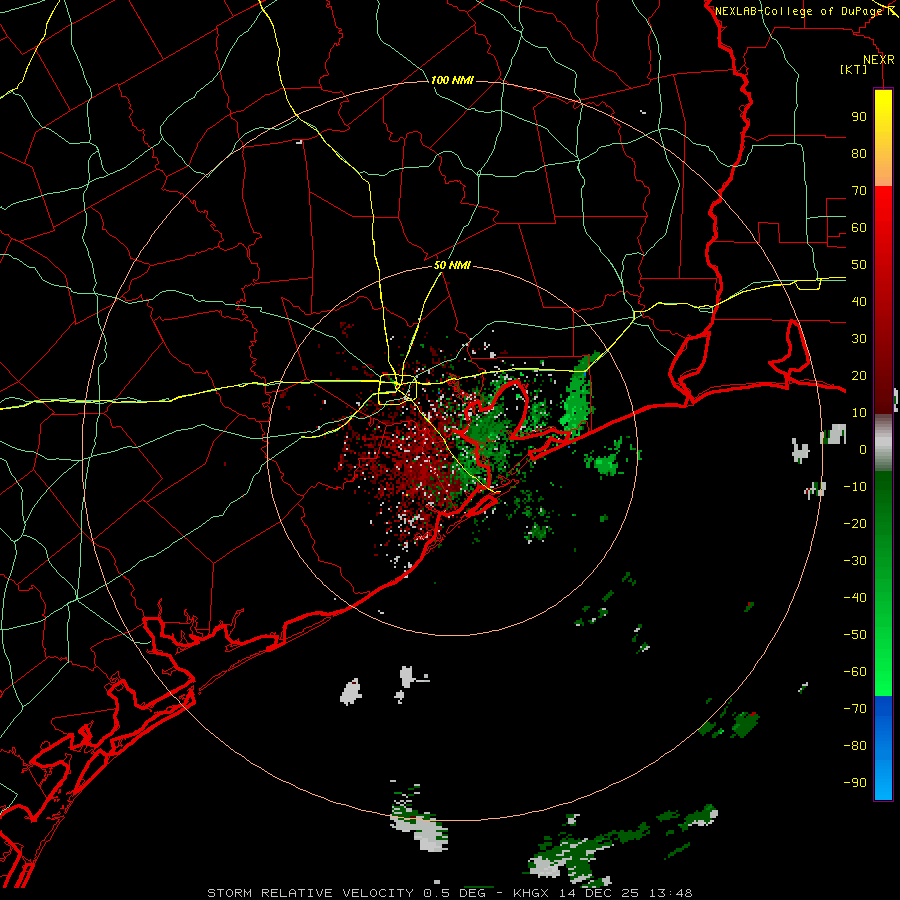Click the NEXLAB-College of DuPage label
This screenshot has width=900, height=900.
(x=798, y=11)
